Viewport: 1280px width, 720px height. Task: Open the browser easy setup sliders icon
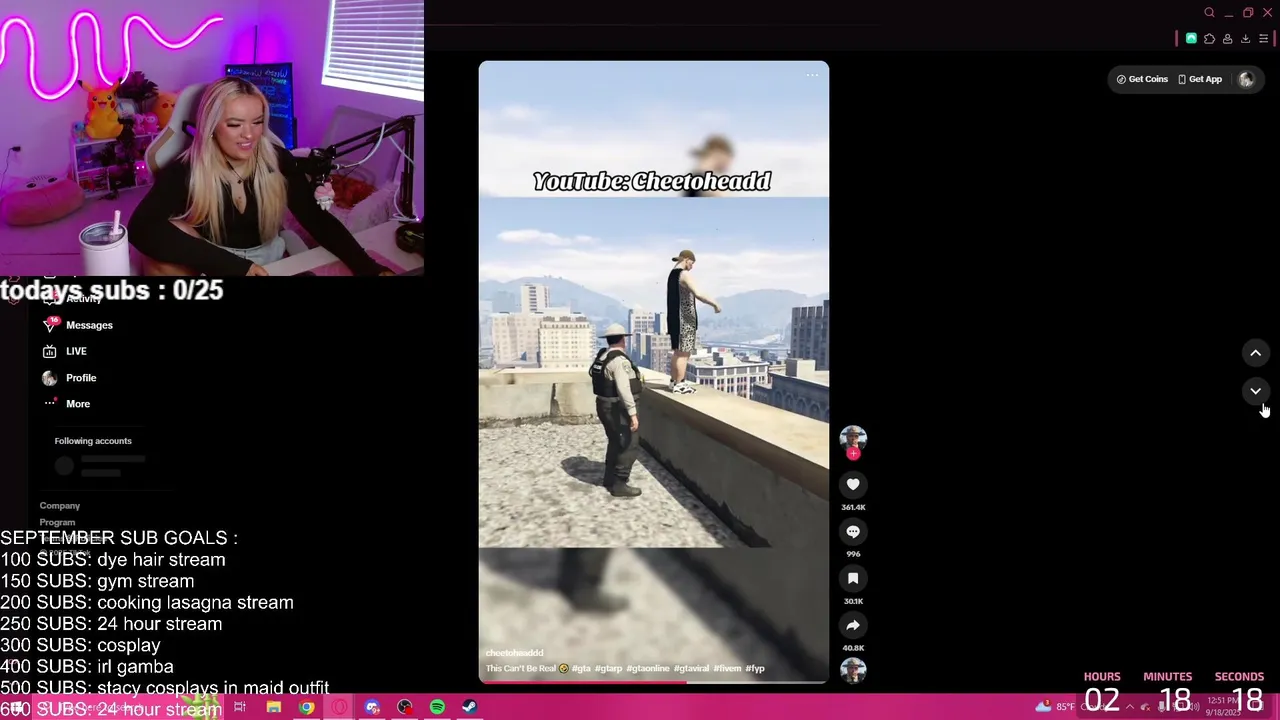point(1263,39)
